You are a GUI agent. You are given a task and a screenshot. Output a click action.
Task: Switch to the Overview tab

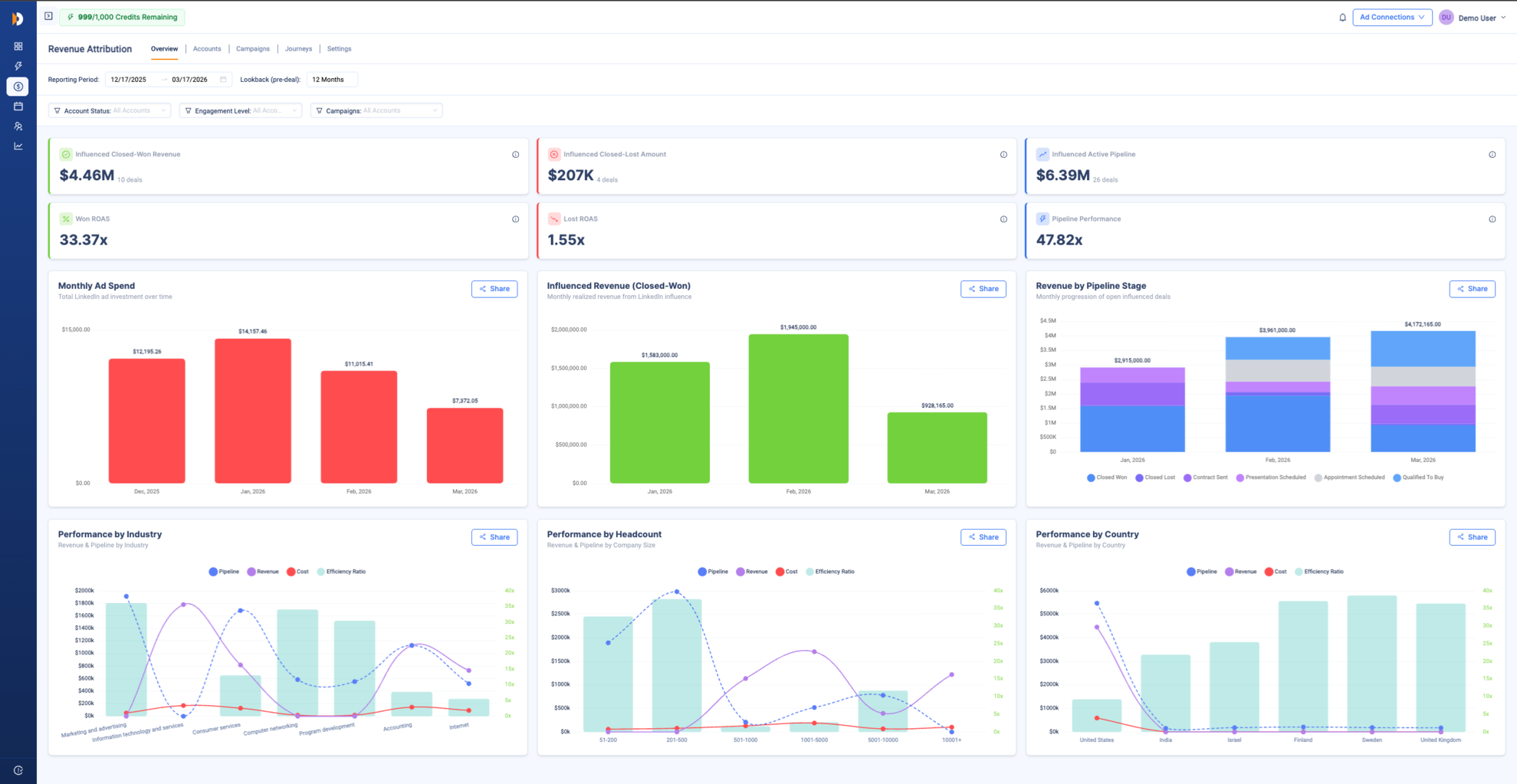tap(164, 49)
